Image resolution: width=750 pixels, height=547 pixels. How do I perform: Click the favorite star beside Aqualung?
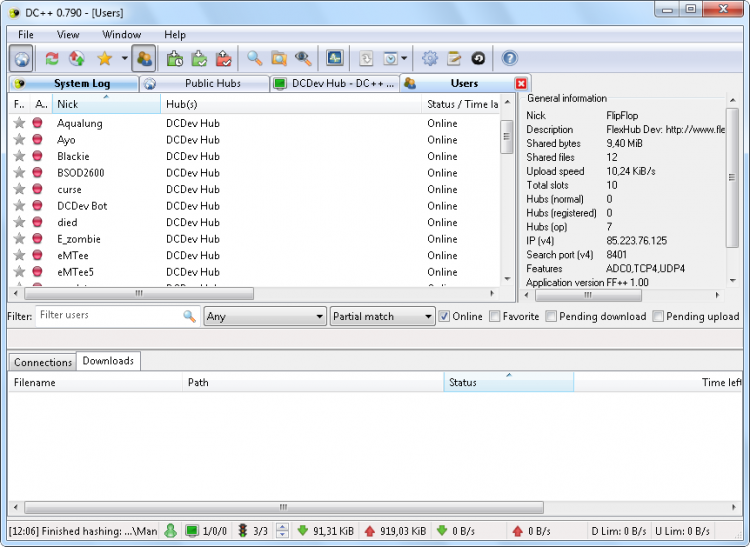coord(19,123)
